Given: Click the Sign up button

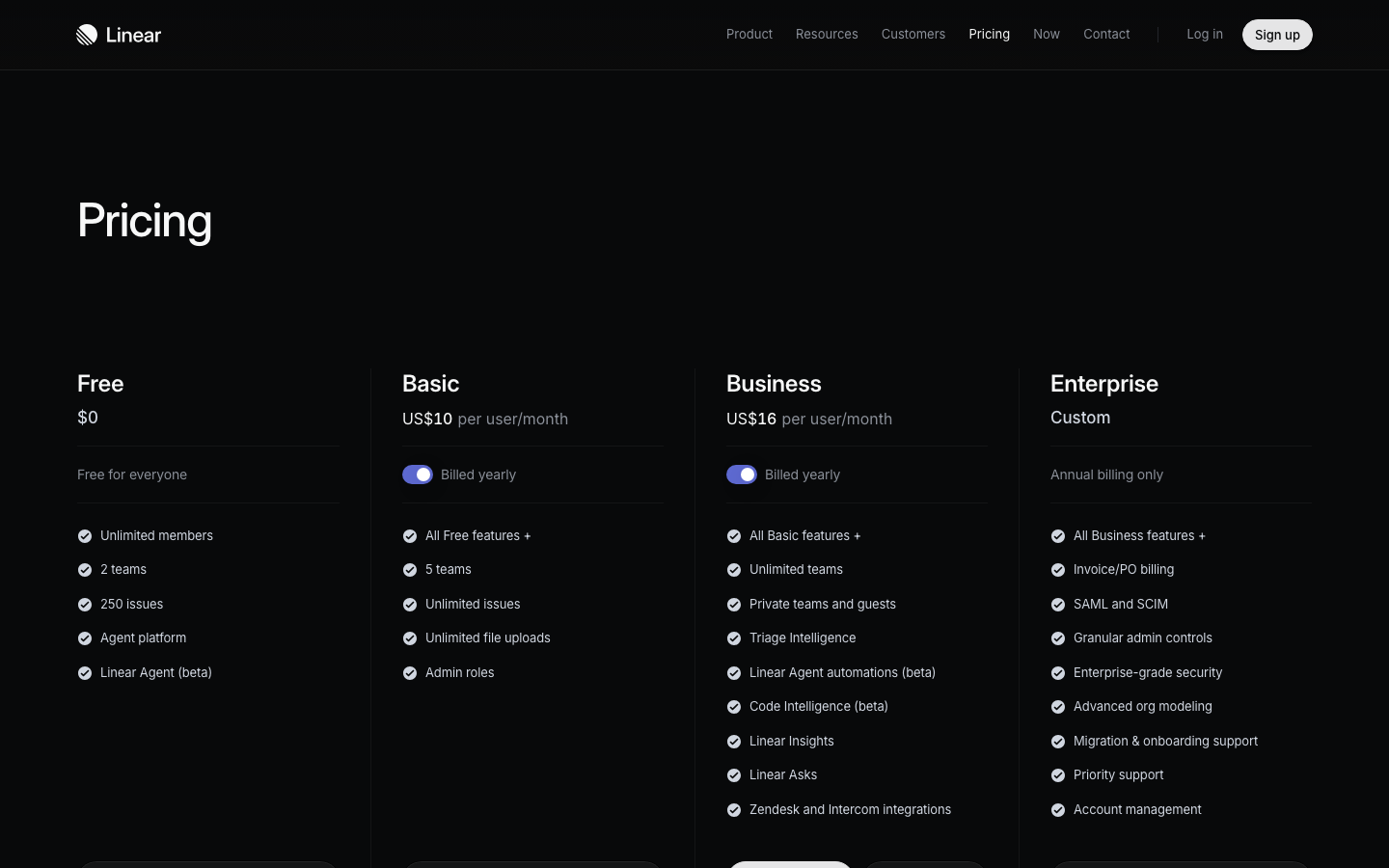Looking at the screenshot, I should [1277, 35].
